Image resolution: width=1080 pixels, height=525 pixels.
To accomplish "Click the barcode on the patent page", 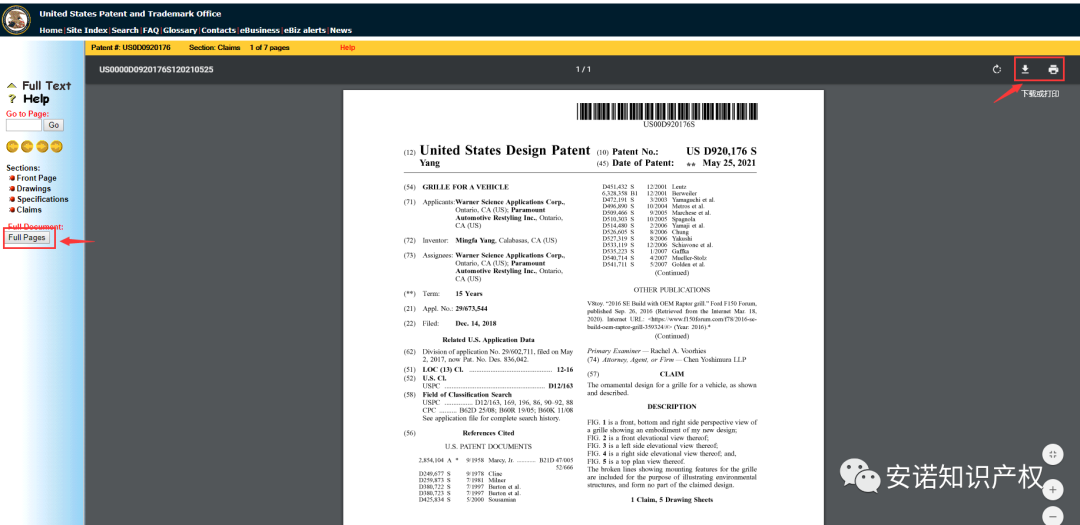I will click(668, 112).
